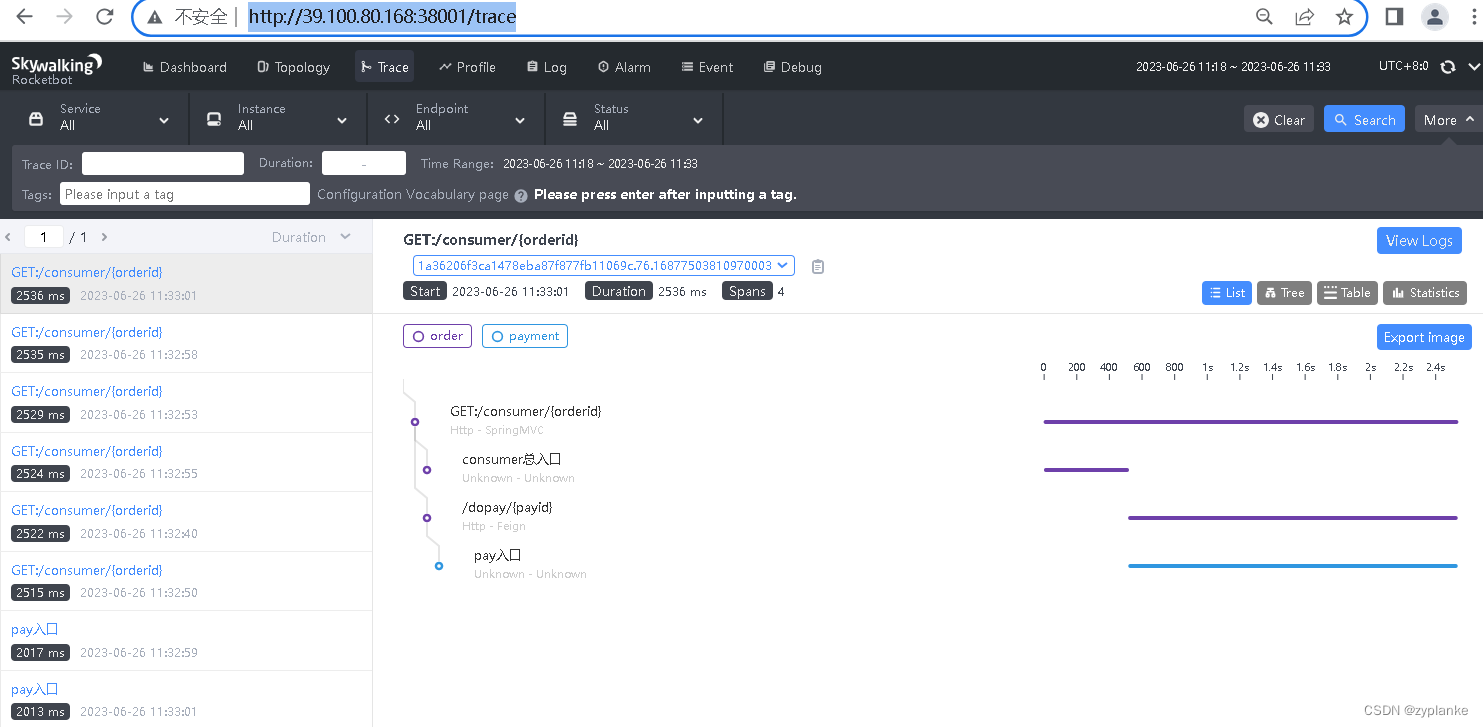Open the trace segment ID dropdown
Viewport: 1483px width, 727px height.
tap(781, 265)
